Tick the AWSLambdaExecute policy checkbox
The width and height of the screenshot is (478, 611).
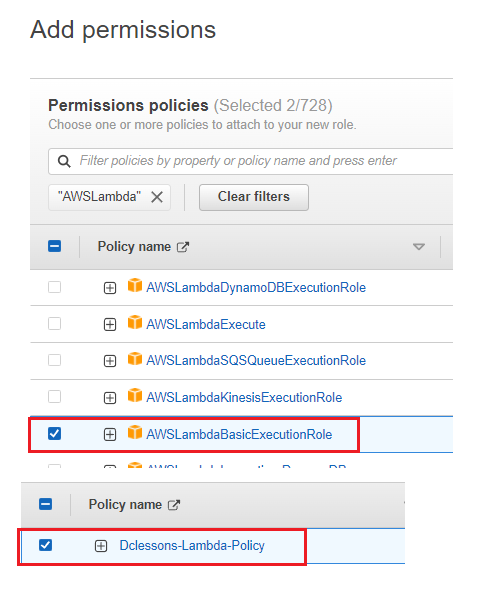tap(55, 323)
